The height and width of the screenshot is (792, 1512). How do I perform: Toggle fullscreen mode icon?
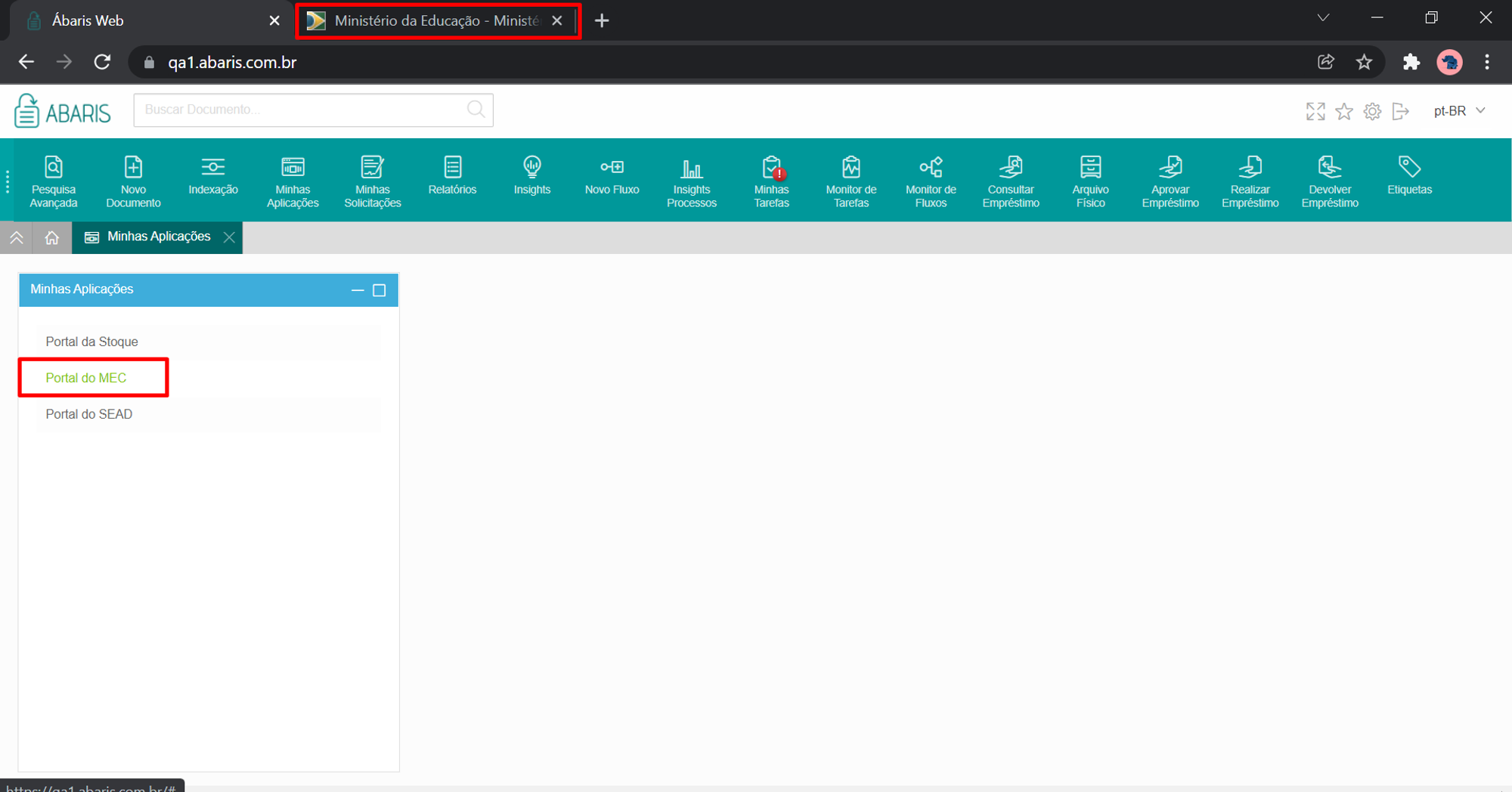point(1315,111)
